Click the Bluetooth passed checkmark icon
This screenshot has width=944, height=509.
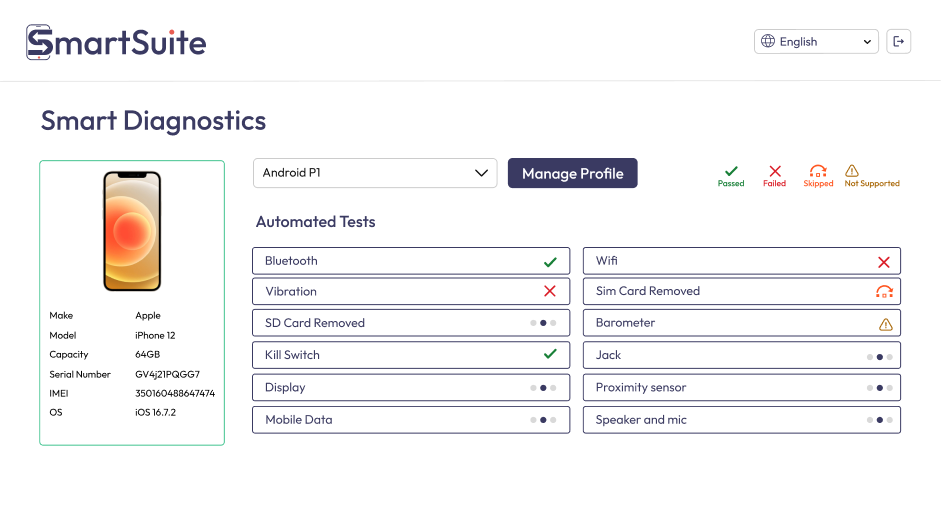pyautogui.click(x=550, y=262)
